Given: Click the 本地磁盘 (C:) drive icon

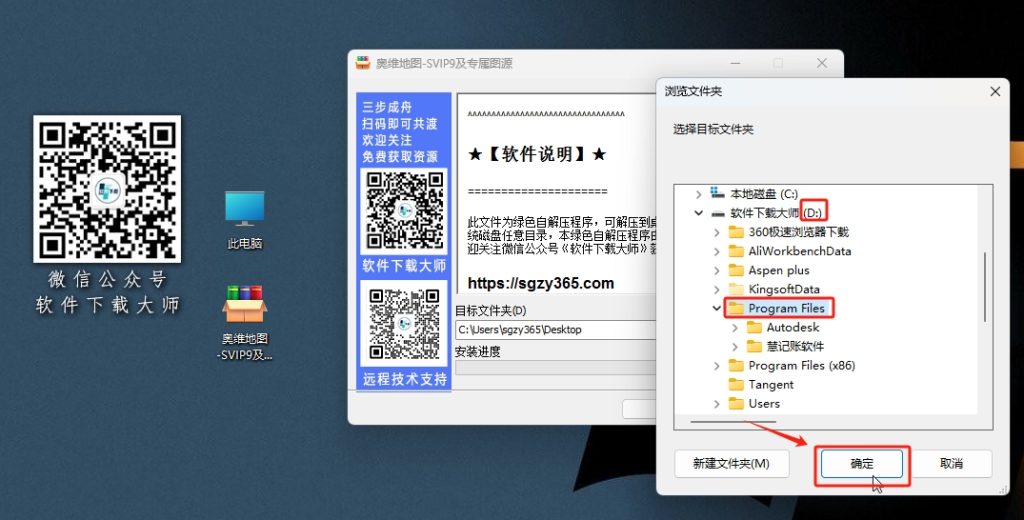Looking at the screenshot, I should 717,193.
